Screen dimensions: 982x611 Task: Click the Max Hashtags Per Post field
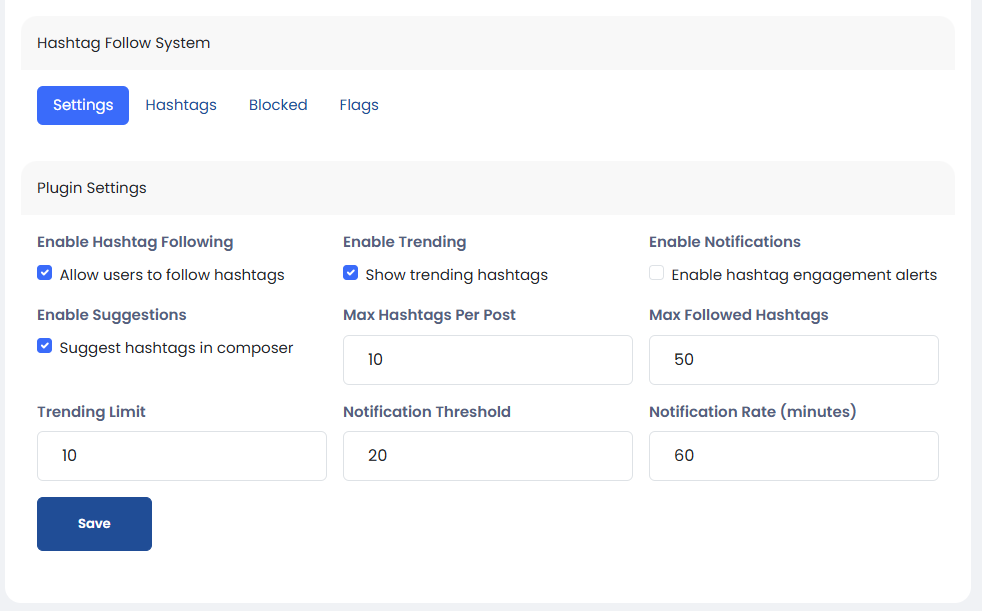click(x=487, y=360)
